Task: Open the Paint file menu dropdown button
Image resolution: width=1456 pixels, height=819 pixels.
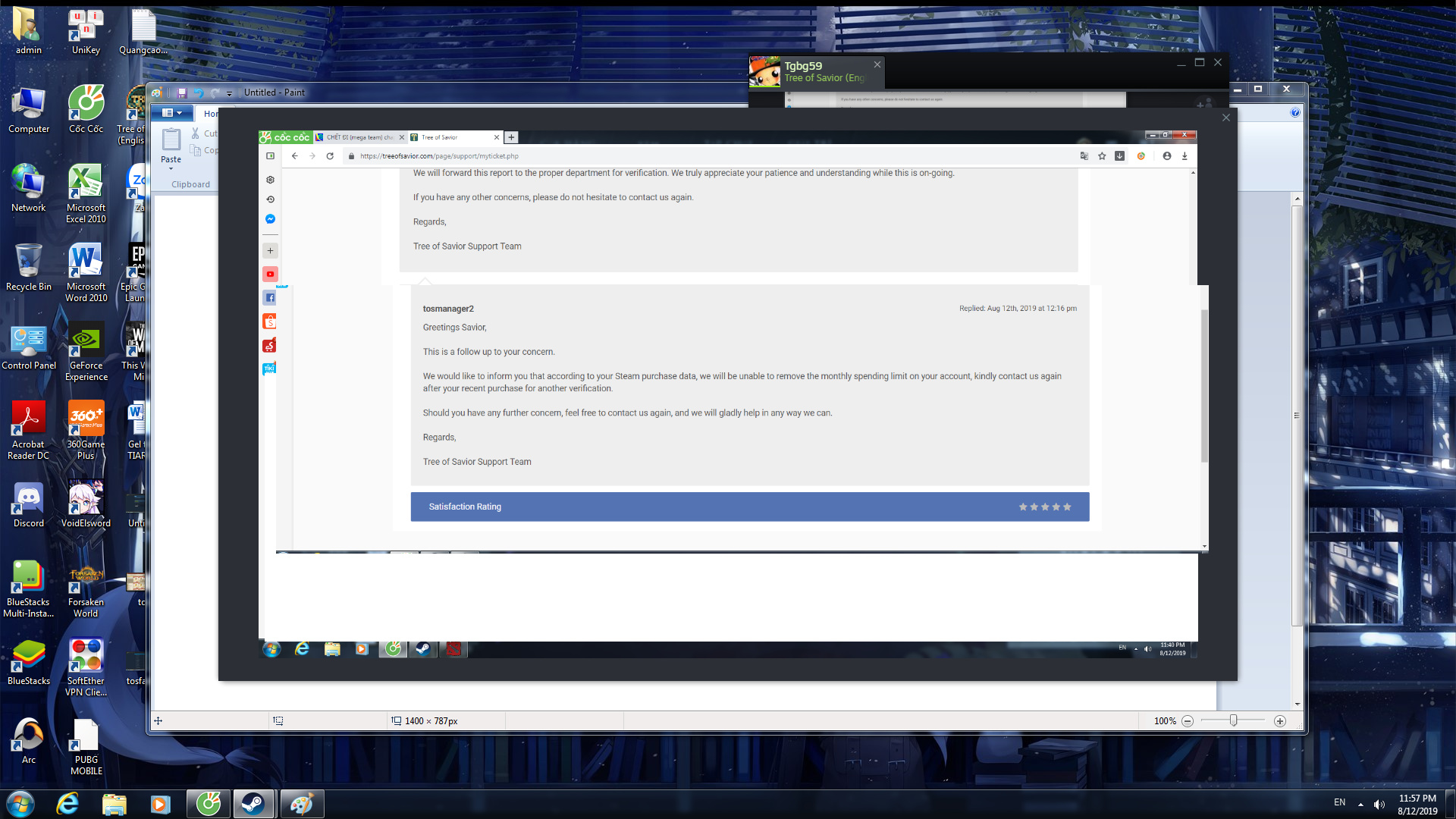Action: pyautogui.click(x=172, y=112)
